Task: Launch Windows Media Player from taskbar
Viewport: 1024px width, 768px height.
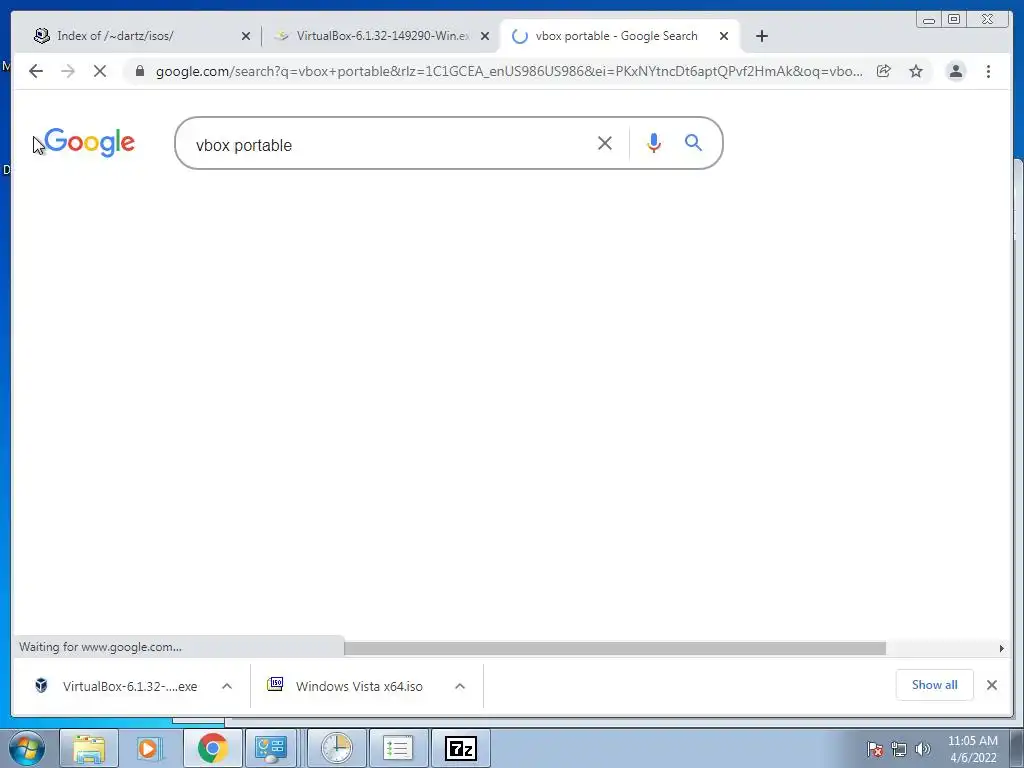Action: pyautogui.click(x=150, y=748)
